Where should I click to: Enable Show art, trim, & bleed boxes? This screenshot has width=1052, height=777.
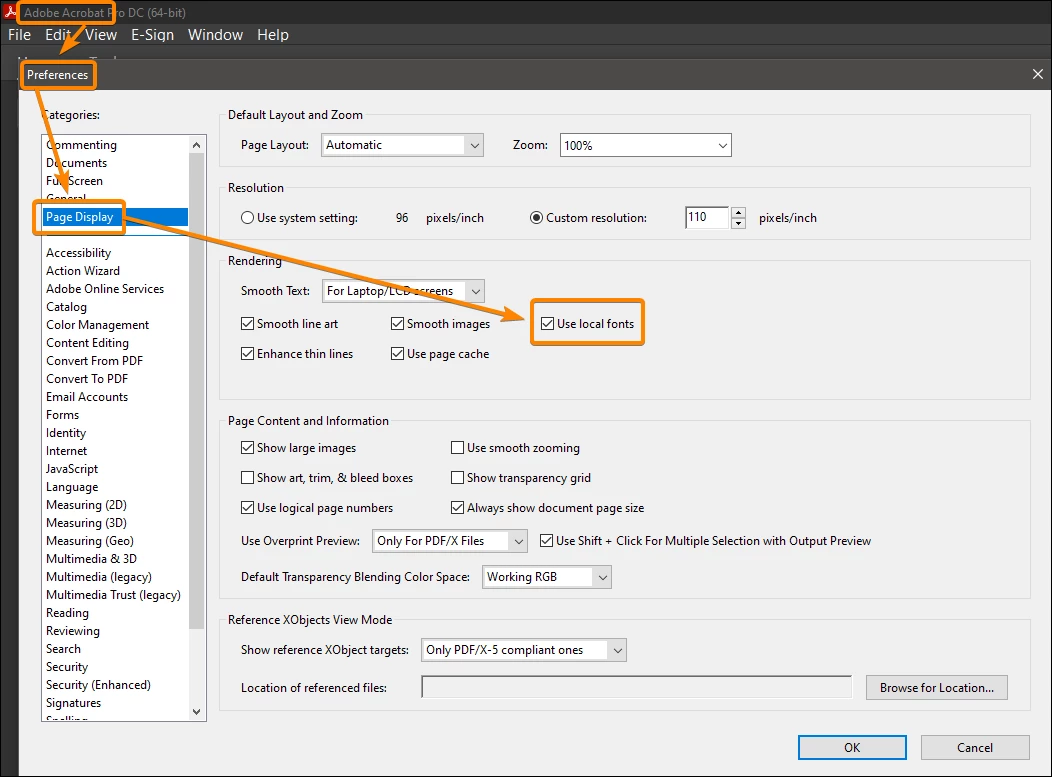click(x=248, y=478)
